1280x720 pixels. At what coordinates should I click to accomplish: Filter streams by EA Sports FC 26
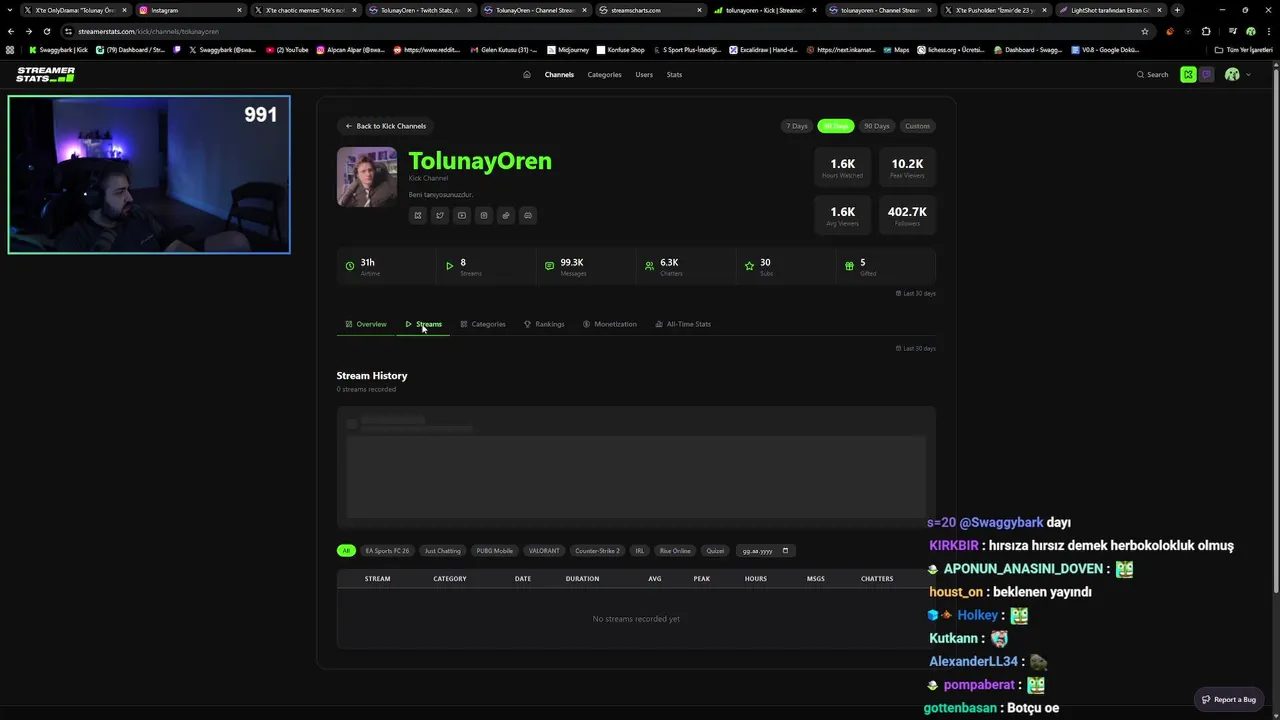387,551
